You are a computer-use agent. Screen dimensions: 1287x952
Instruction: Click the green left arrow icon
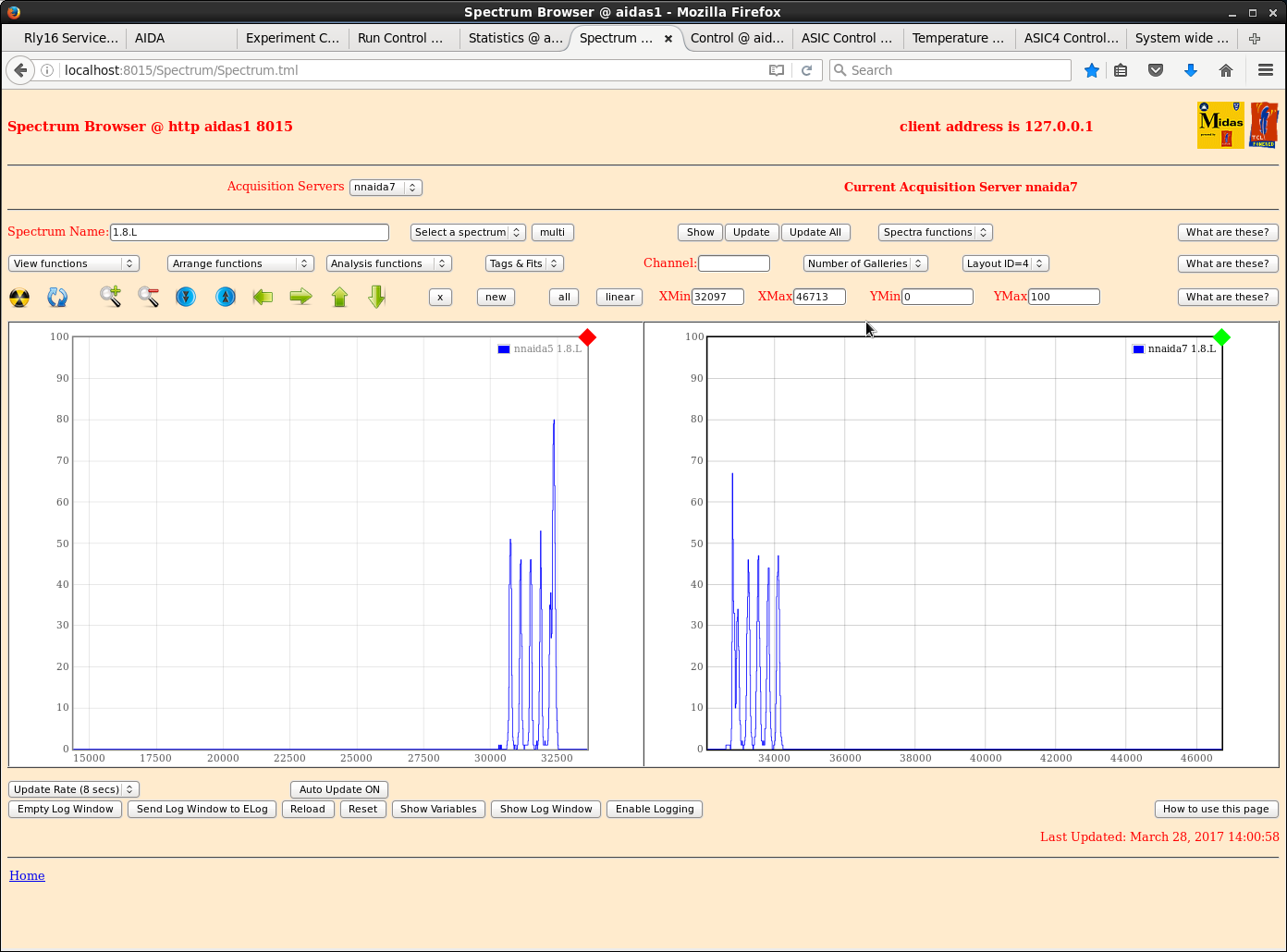tap(263, 297)
